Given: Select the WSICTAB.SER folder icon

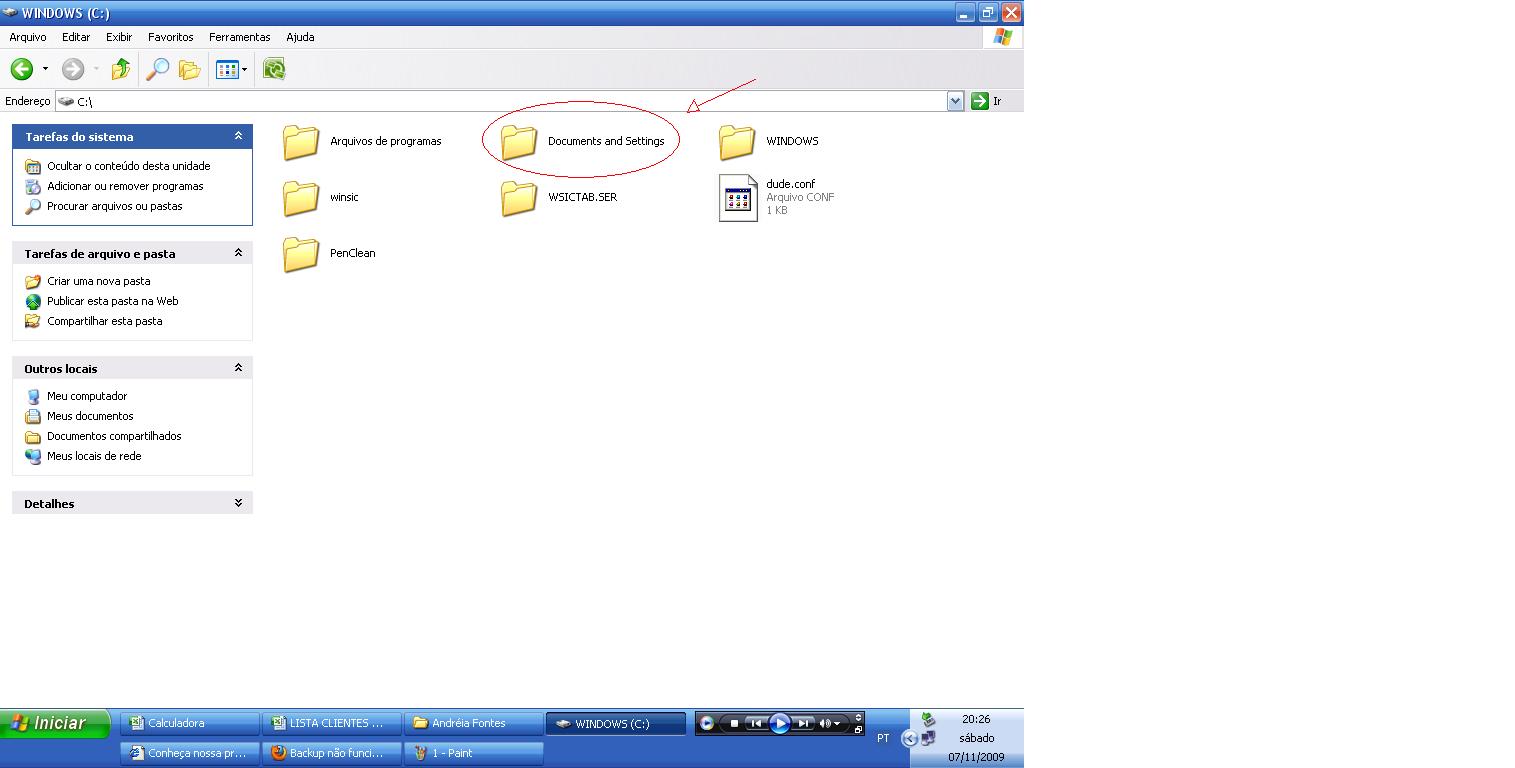Looking at the screenshot, I should (519, 198).
